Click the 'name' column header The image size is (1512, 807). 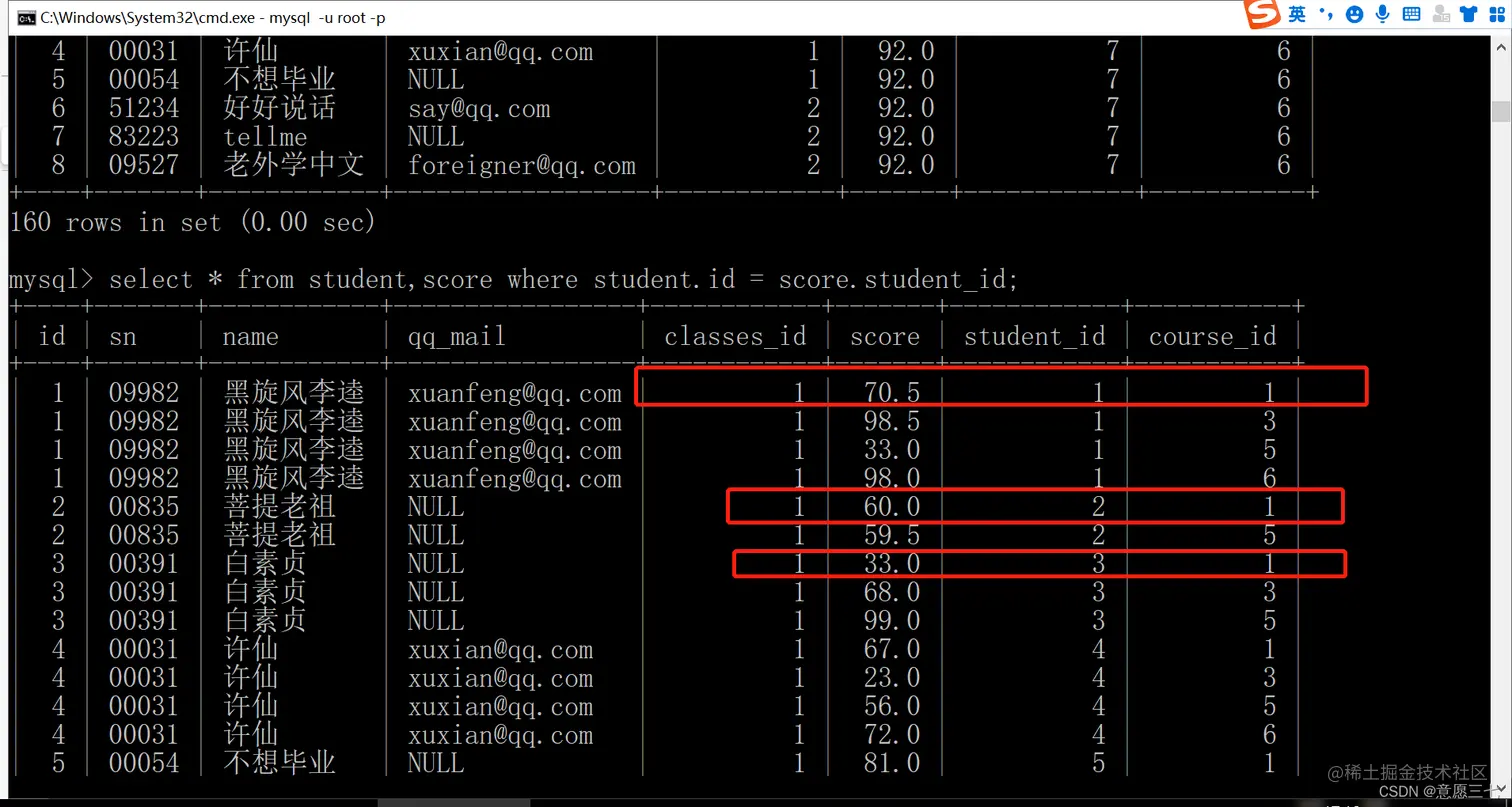251,337
